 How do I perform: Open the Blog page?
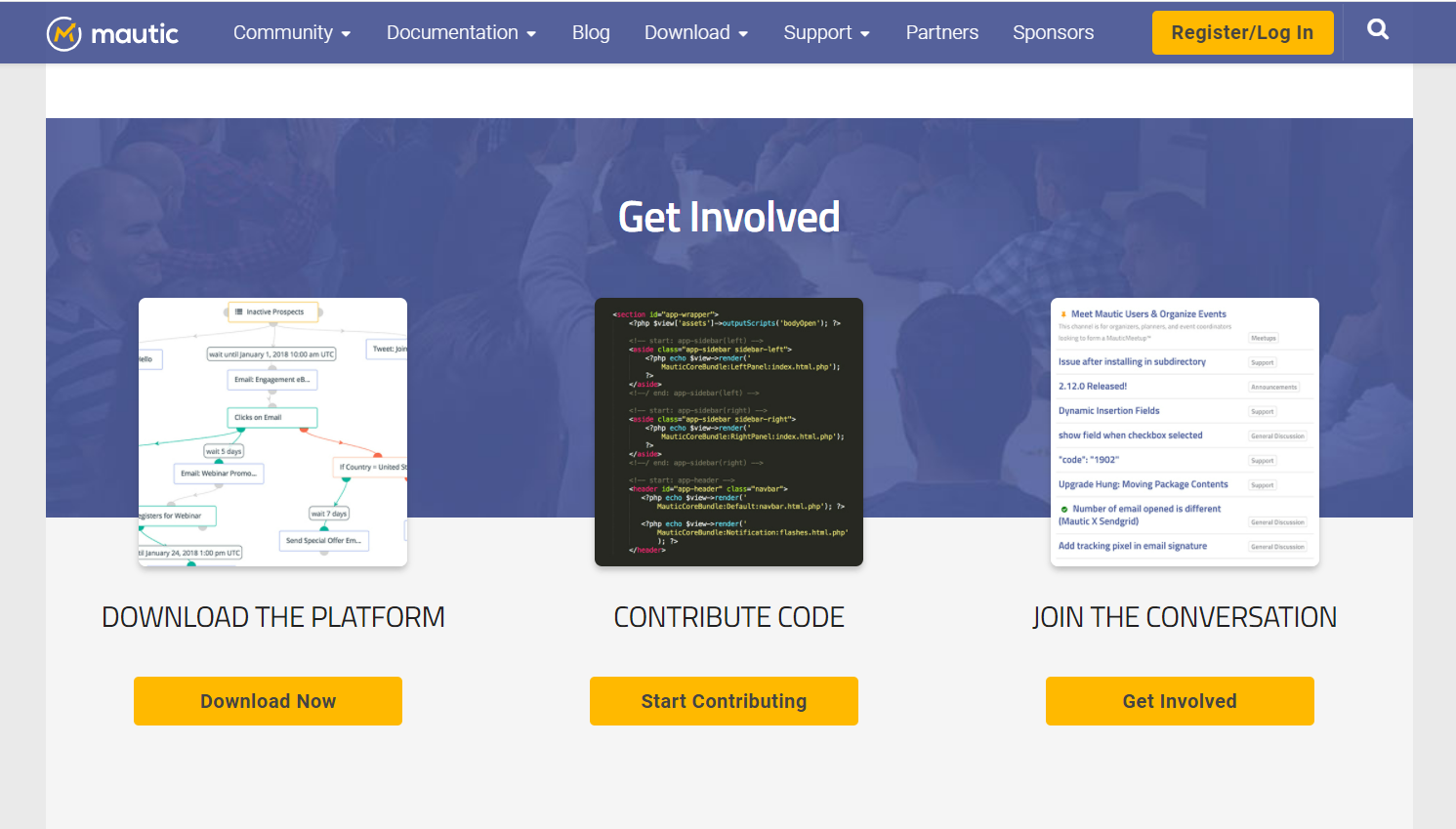(x=591, y=32)
